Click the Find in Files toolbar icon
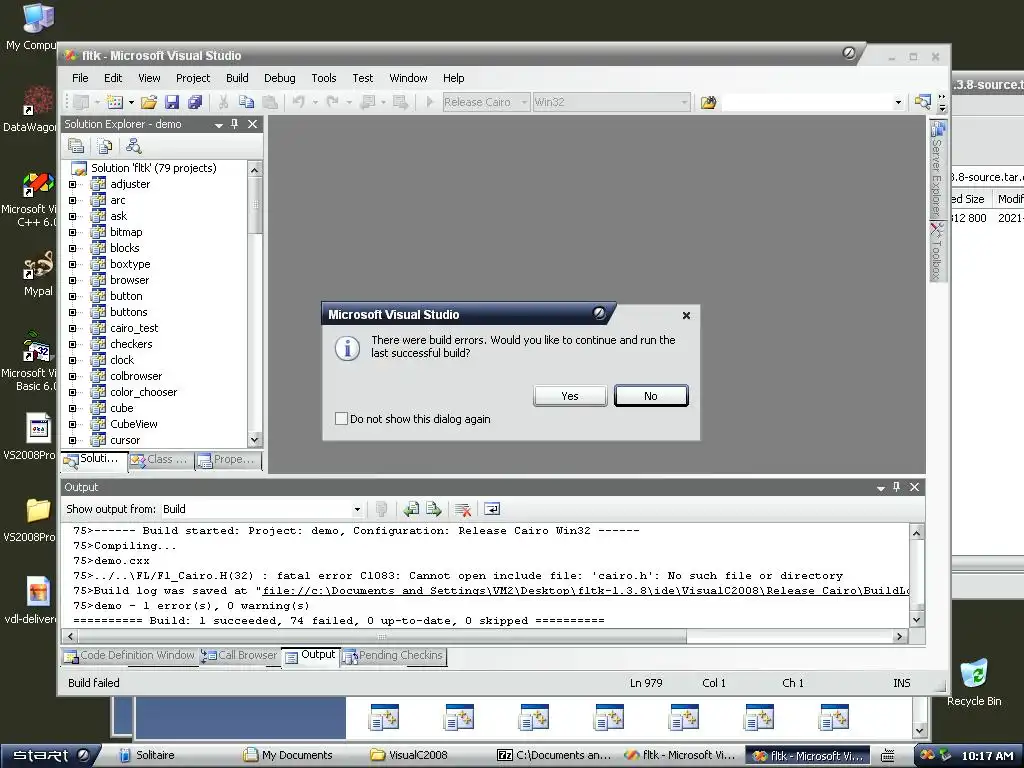Screen dimensions: 1024x768 click(709, 102)
